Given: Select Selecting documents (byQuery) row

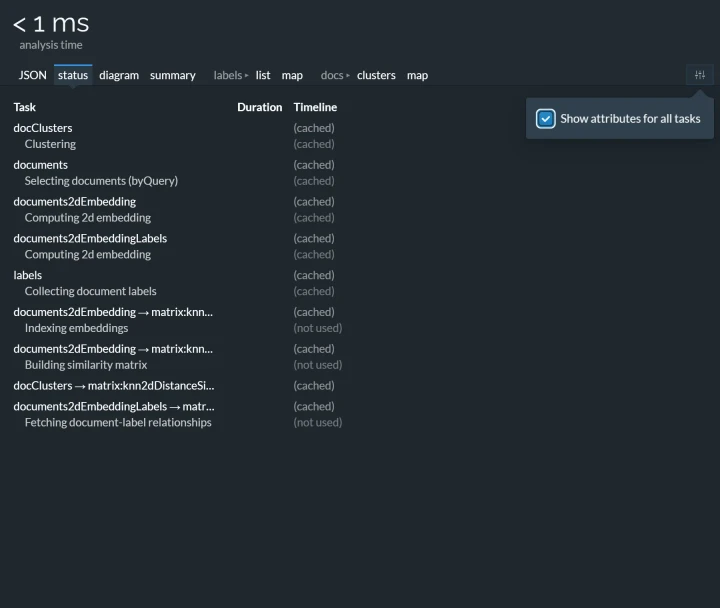Looking at the screenshot, I should click(101, 181).
